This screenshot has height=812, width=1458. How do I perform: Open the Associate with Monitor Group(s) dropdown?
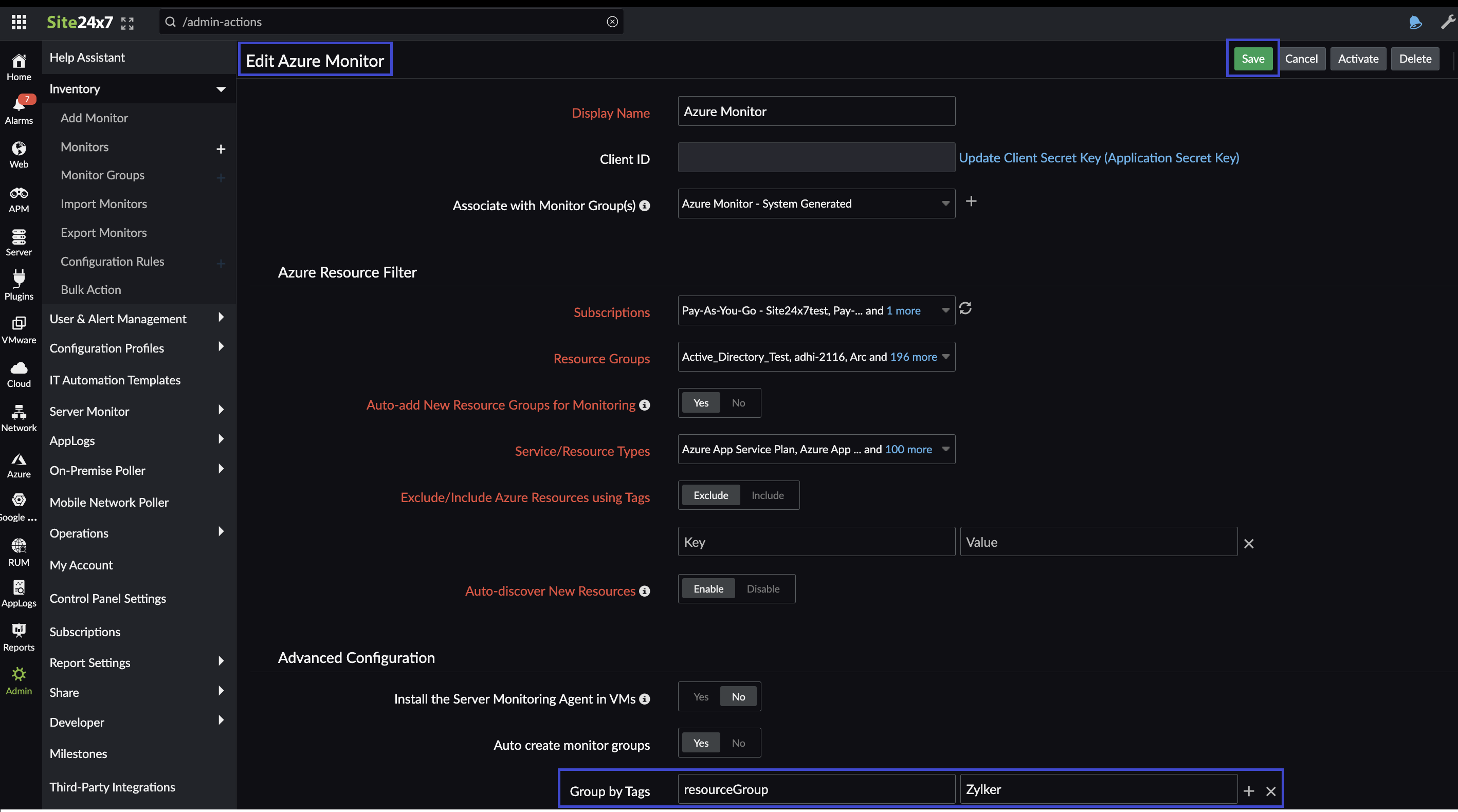816,204
